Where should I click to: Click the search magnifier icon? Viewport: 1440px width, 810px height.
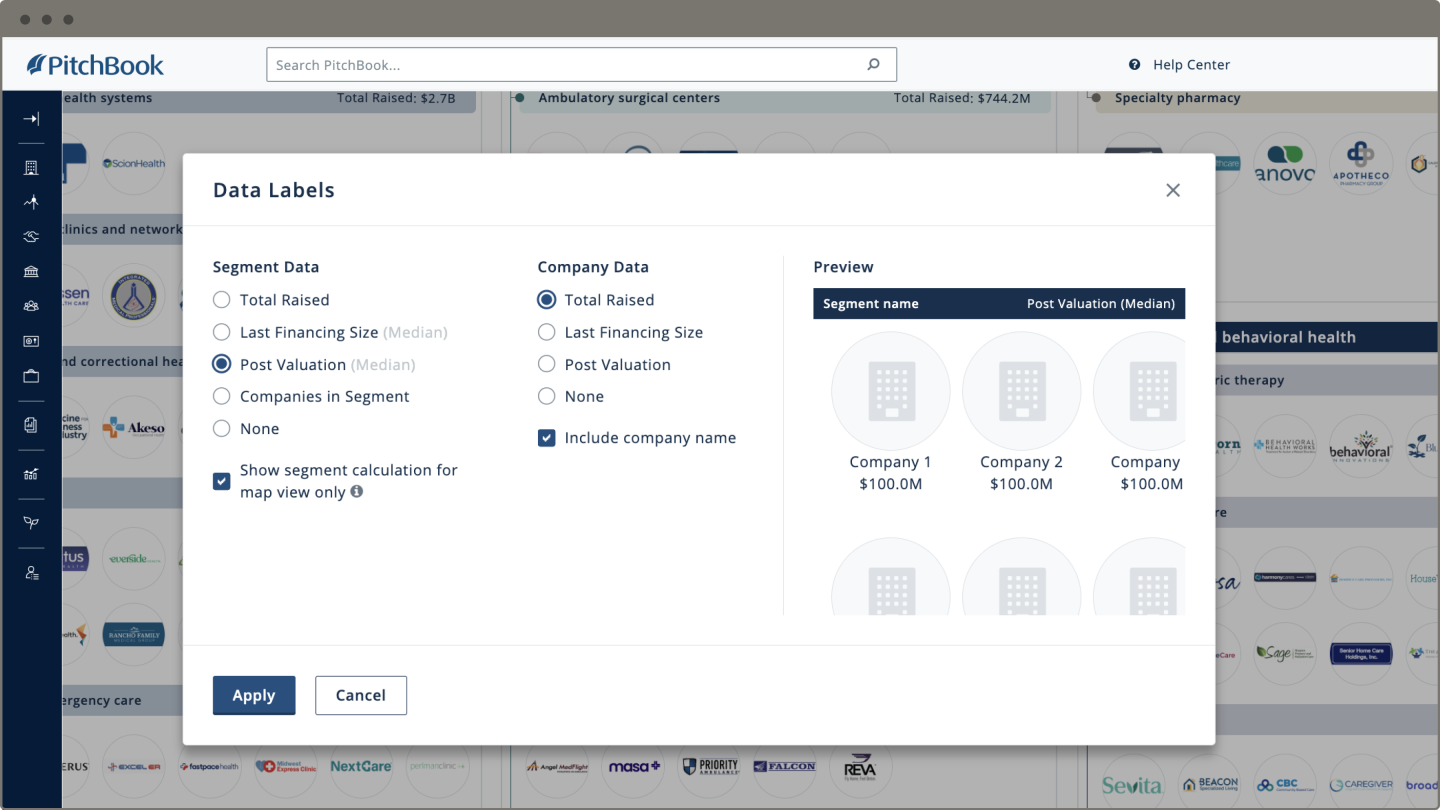[x=874, y=65]
